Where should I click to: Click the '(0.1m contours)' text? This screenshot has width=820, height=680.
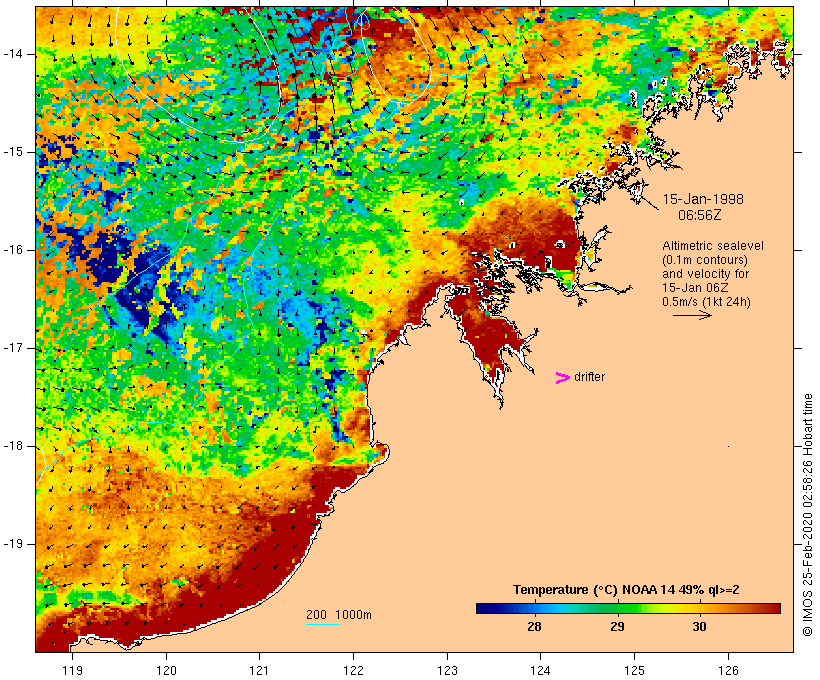point(705,260)
